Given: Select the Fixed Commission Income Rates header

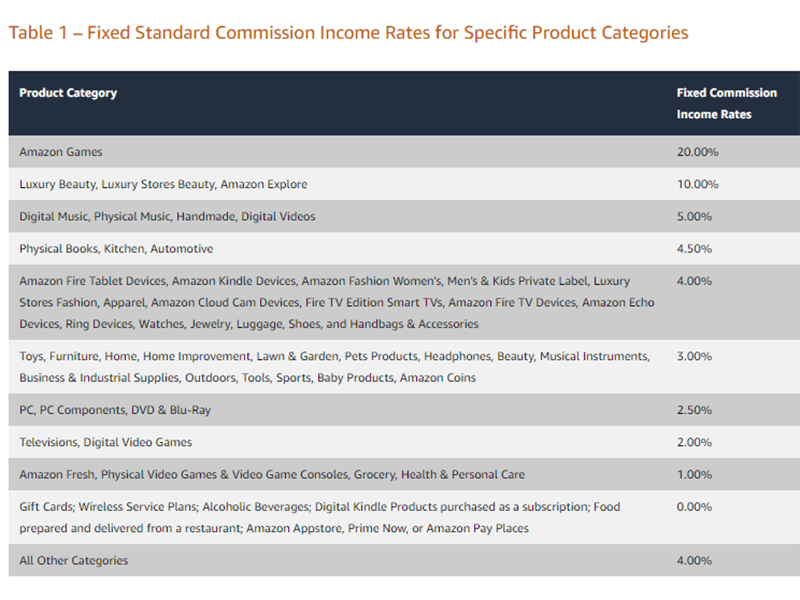Looking at the screenshot, I should point(727,104).
